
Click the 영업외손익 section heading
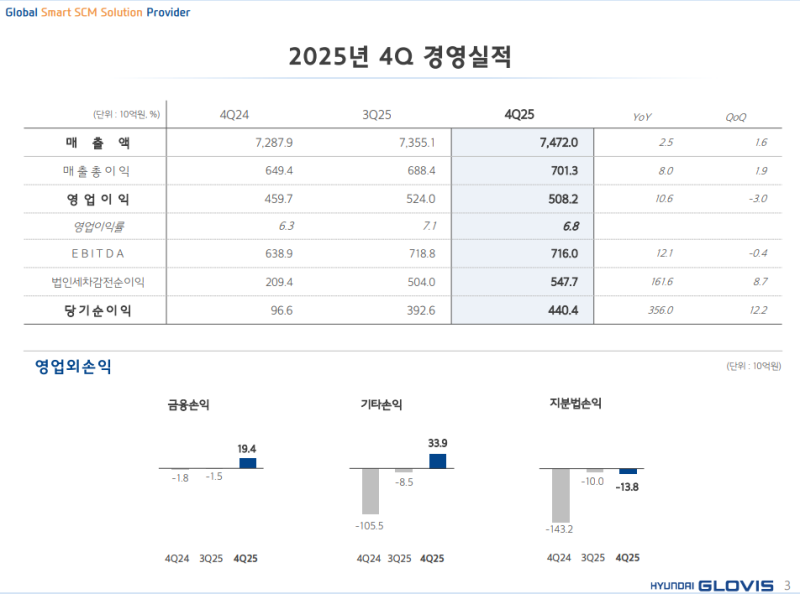click(x=73, y=367)
